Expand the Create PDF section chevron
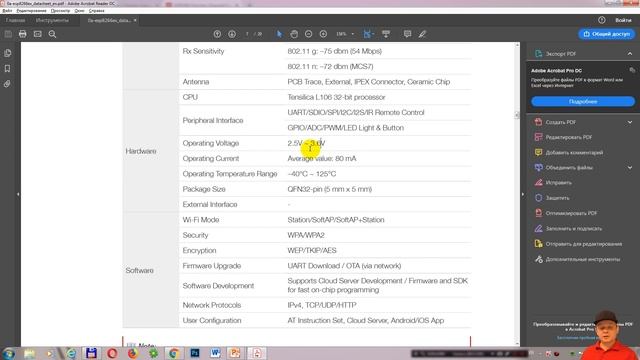The width and height of the screenshot is (640, 360). pos(630,122)
